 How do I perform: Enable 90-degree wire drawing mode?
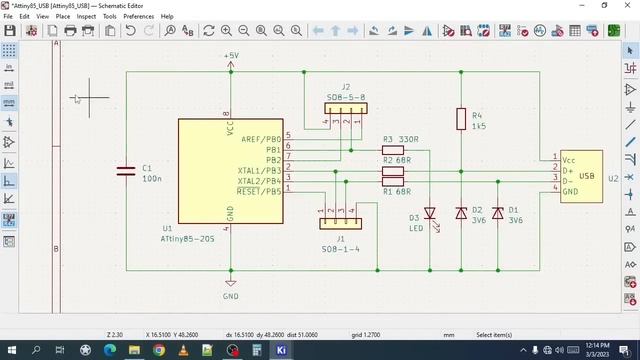pos(9,181)
